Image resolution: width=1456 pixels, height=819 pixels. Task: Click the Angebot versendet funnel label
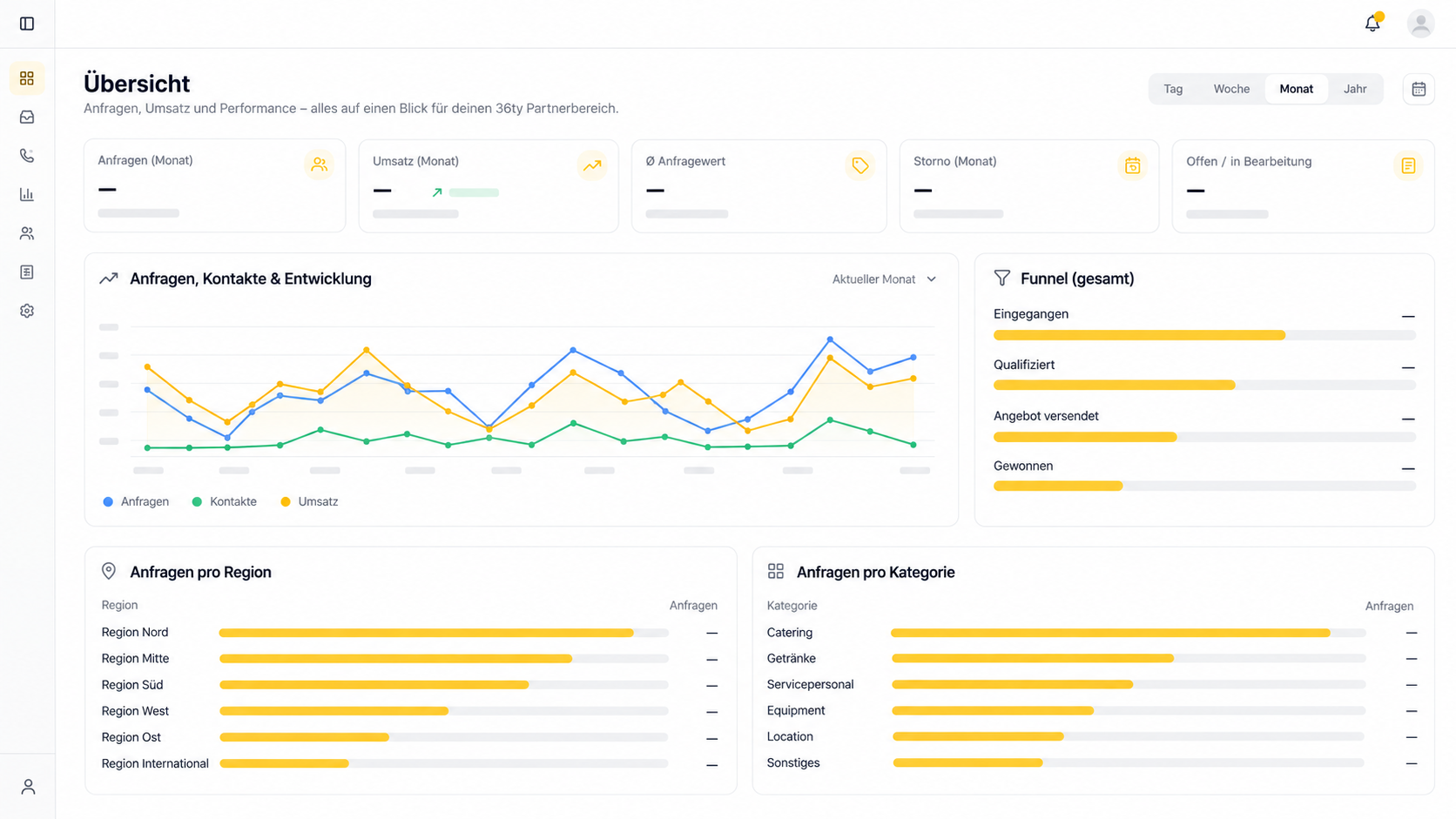1046,416
